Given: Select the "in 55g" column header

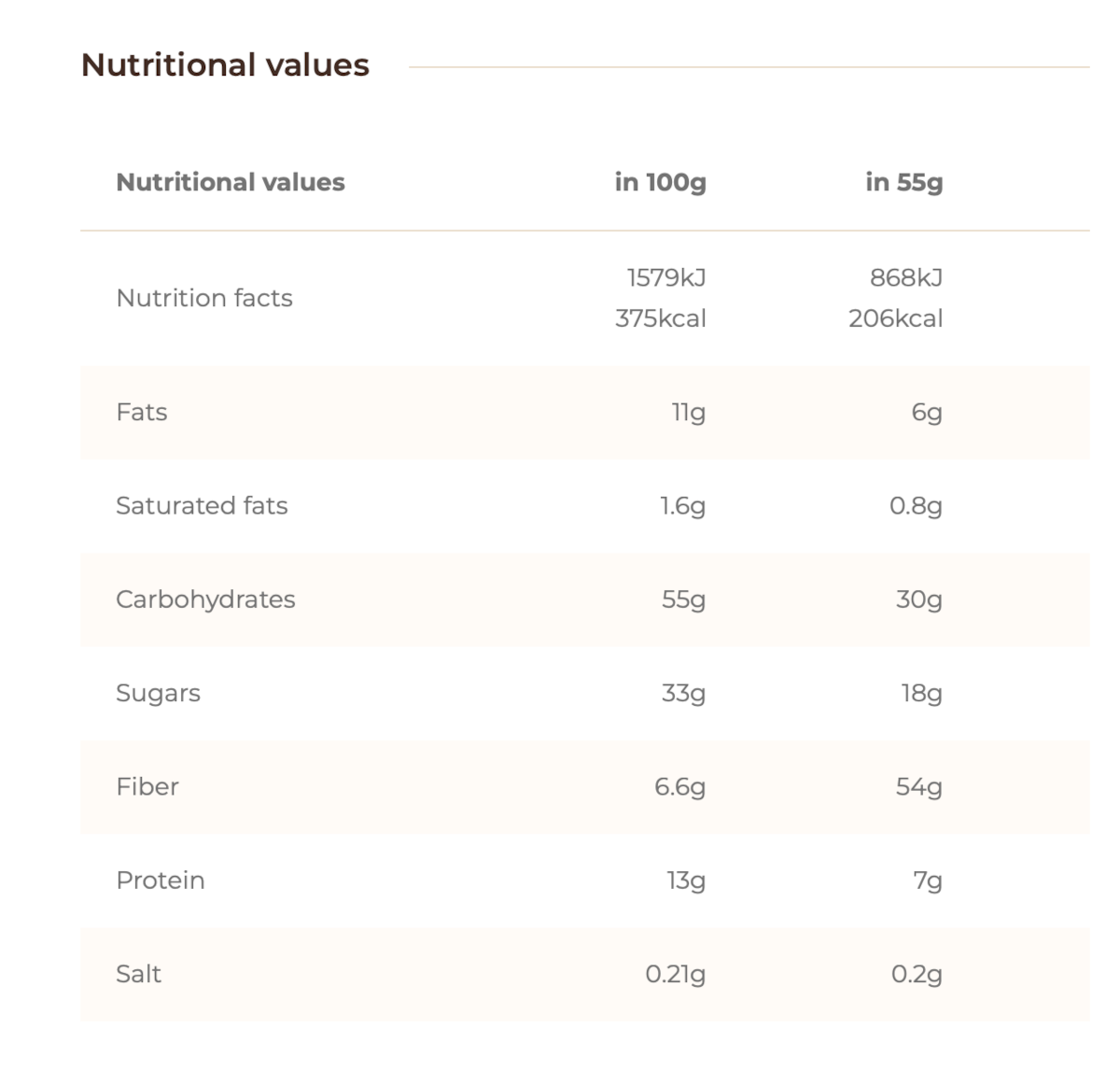Looking at the screenshot, I should (903, 182).
